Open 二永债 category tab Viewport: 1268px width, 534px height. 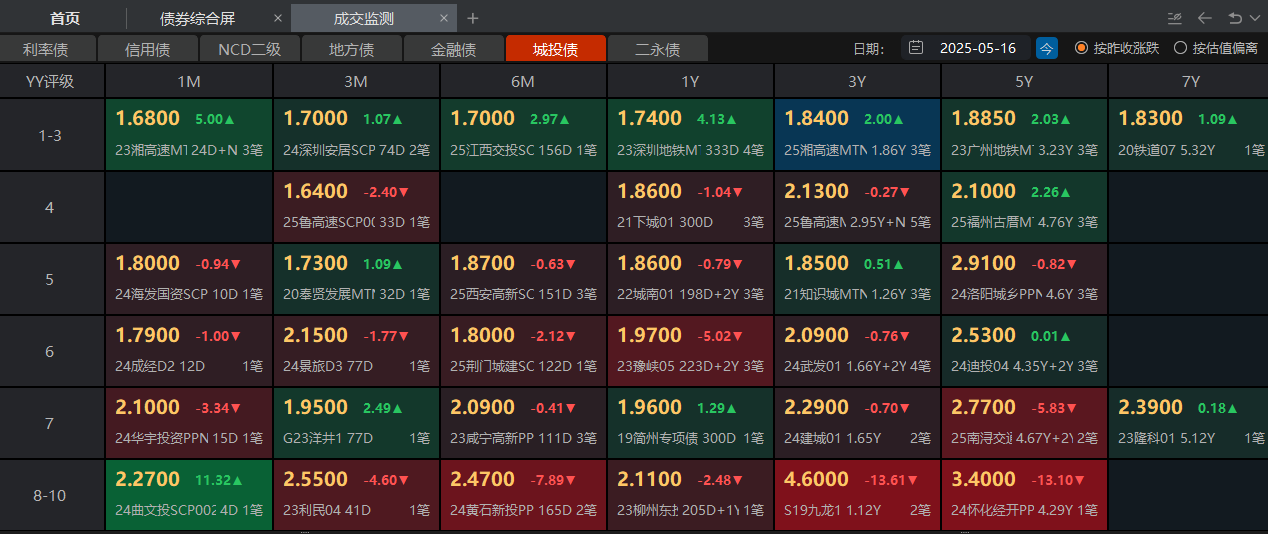[x=657, y=49]
